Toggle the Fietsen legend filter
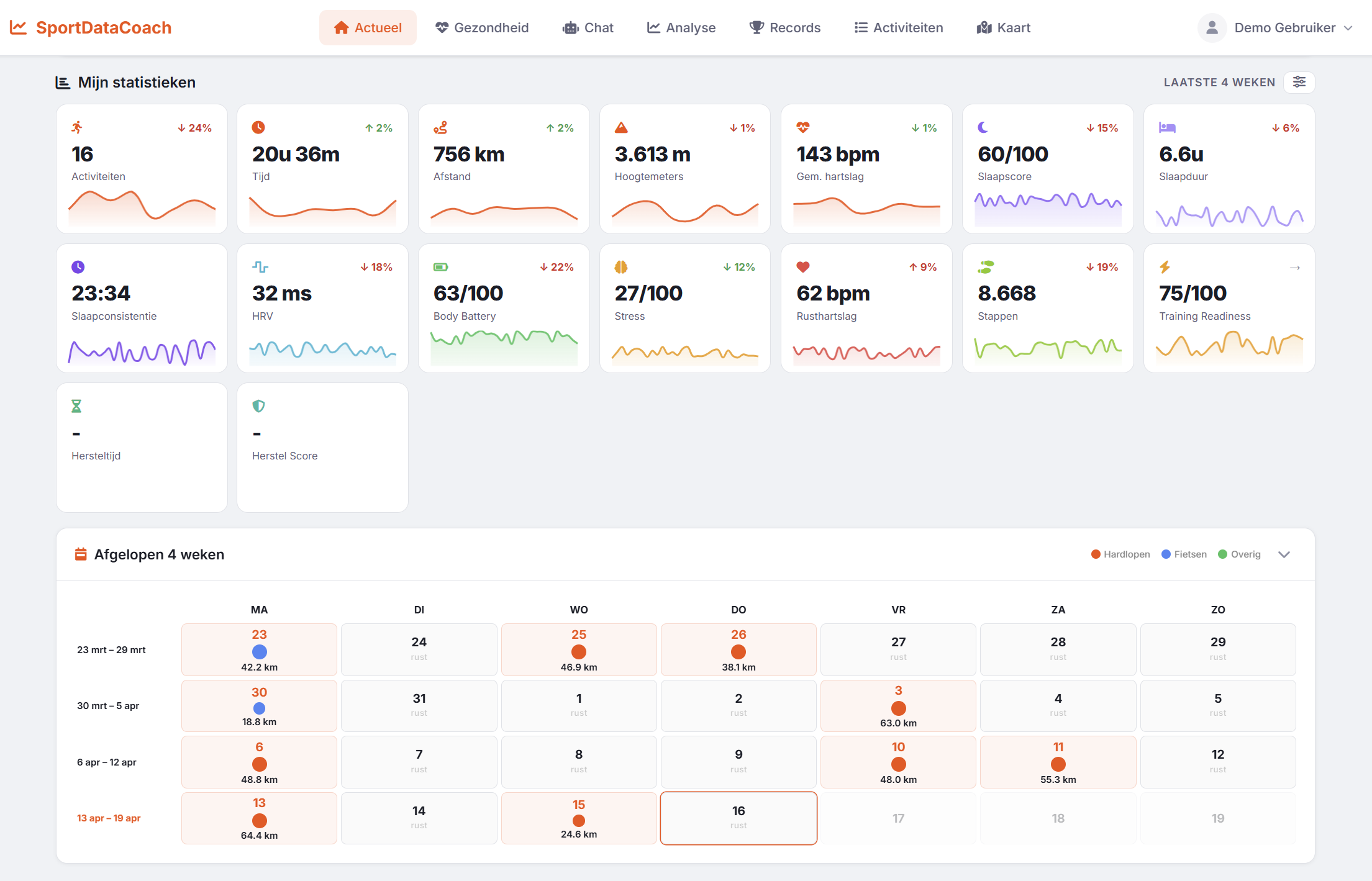The image size is (1372, 881). (1184, 554)
